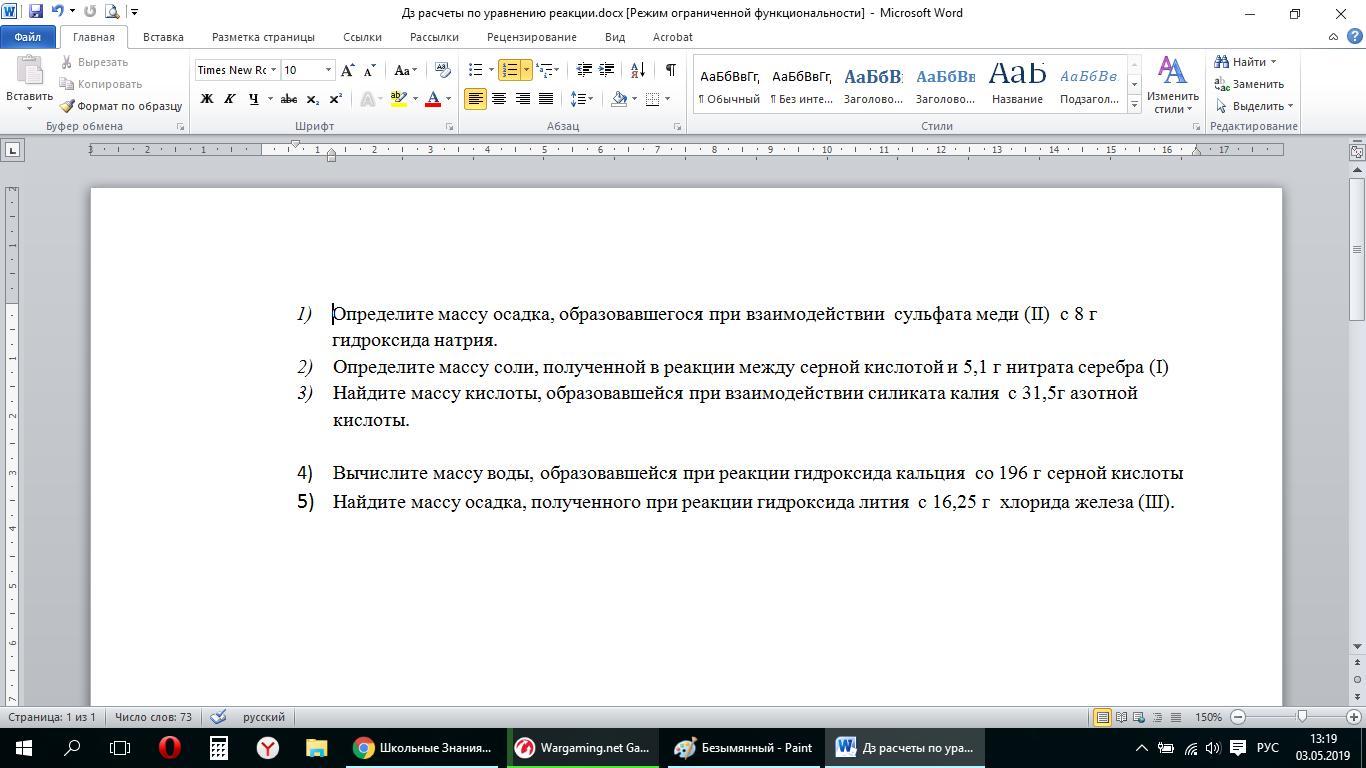This screenshot has height=768, width=1366.
Task: Expand the font size dropdown
Action: 328,70
